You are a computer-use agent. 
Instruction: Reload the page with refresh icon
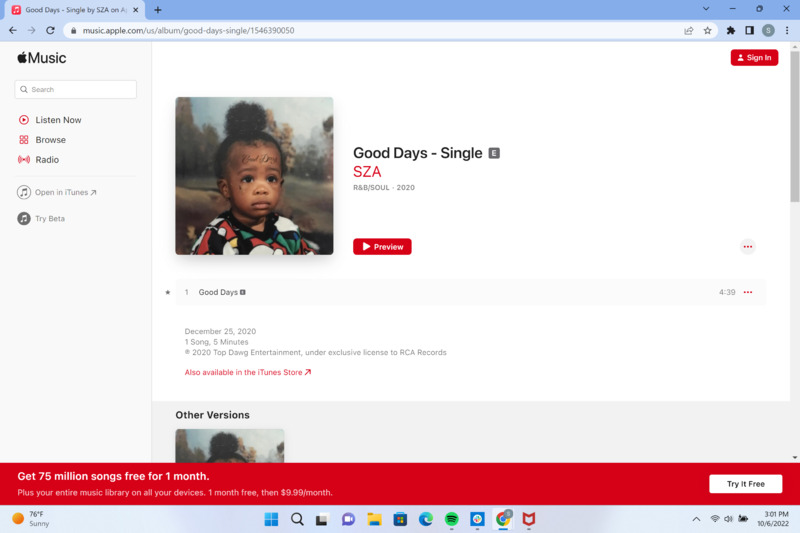tap(50, 30)
